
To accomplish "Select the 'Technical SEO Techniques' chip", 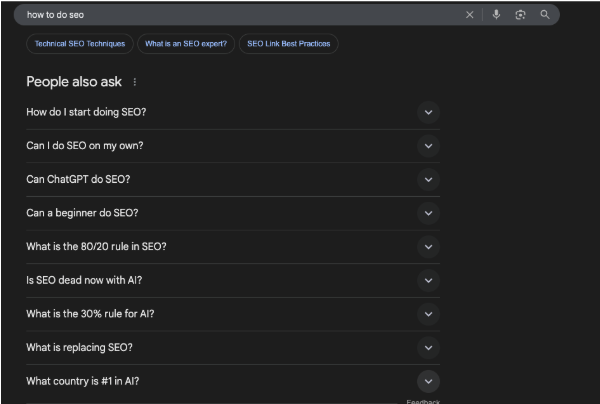I will [x=80, y=44].
